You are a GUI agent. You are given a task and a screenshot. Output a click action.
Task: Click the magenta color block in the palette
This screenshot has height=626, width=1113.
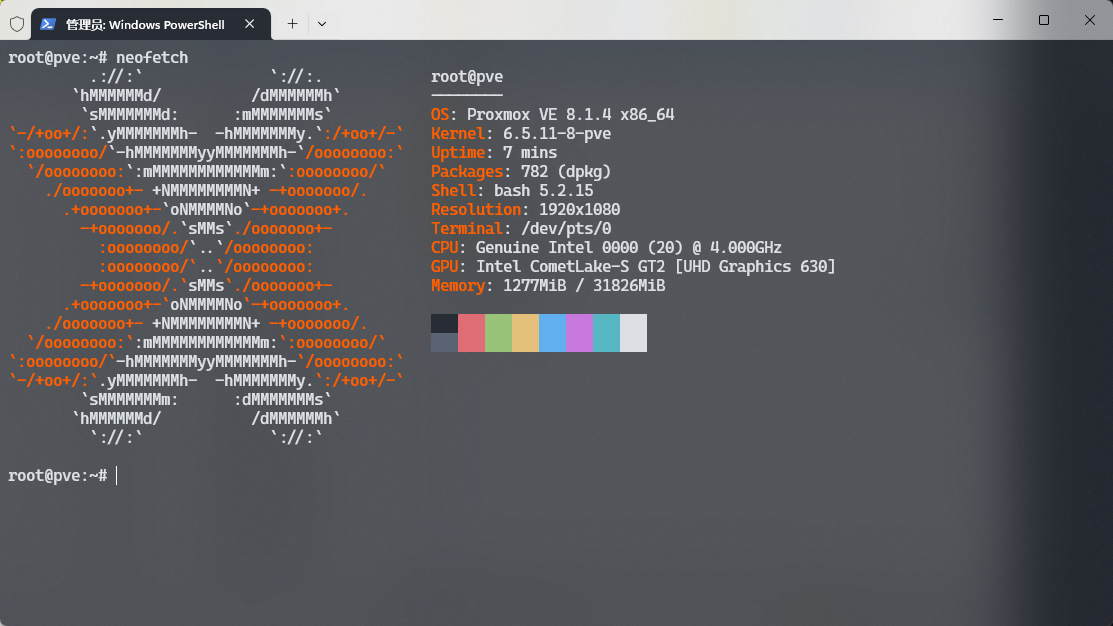pyautogui.click(x=579, y=333)
